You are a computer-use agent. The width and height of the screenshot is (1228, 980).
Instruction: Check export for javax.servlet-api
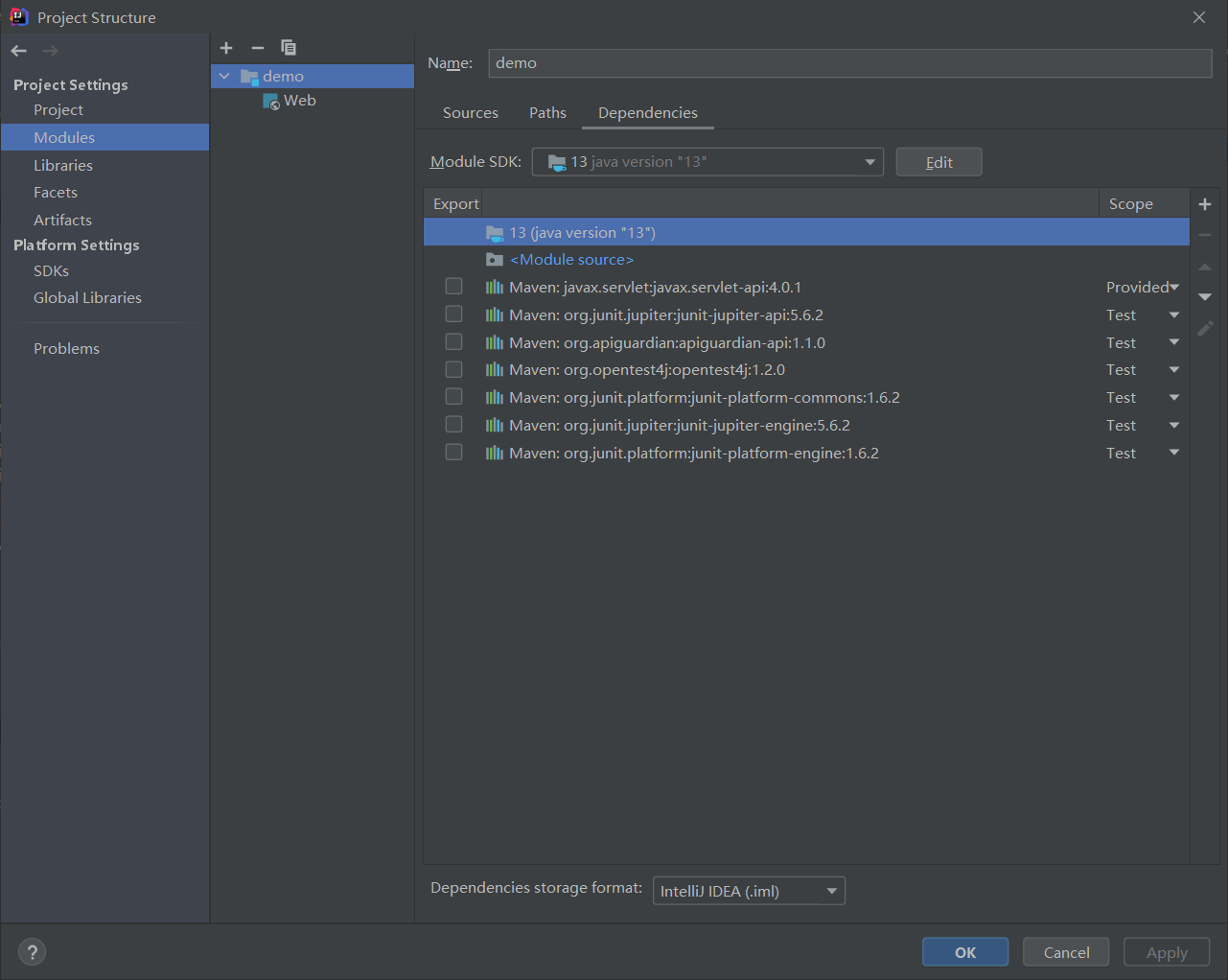pos(454,287)
